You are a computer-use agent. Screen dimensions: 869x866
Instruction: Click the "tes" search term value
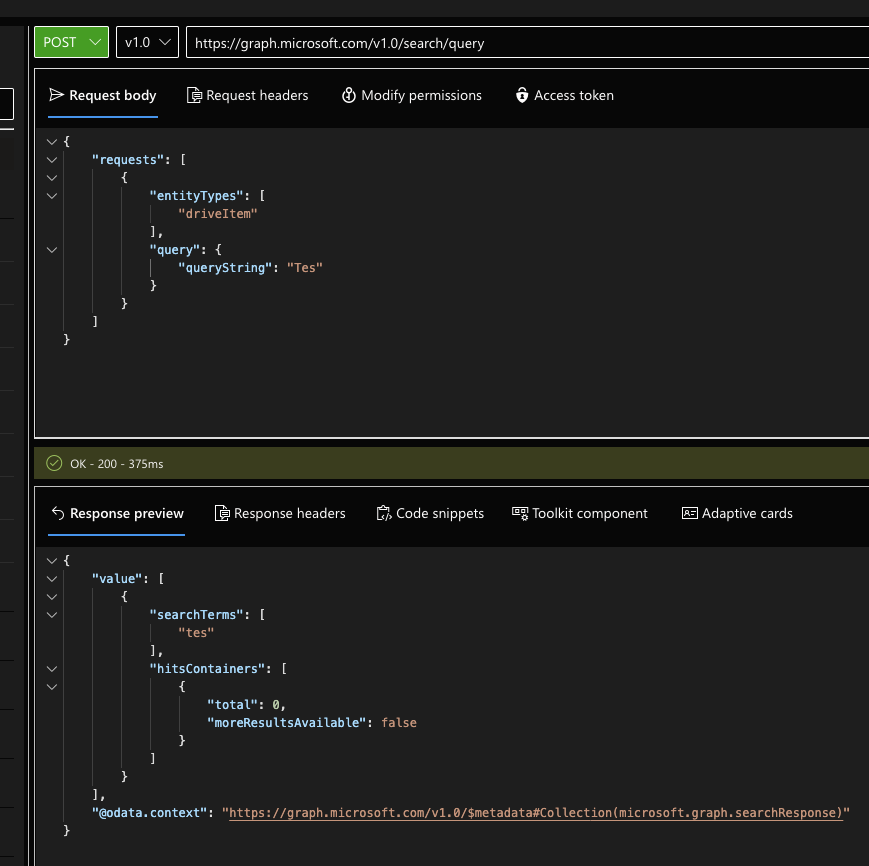click(x=196, y=633)
